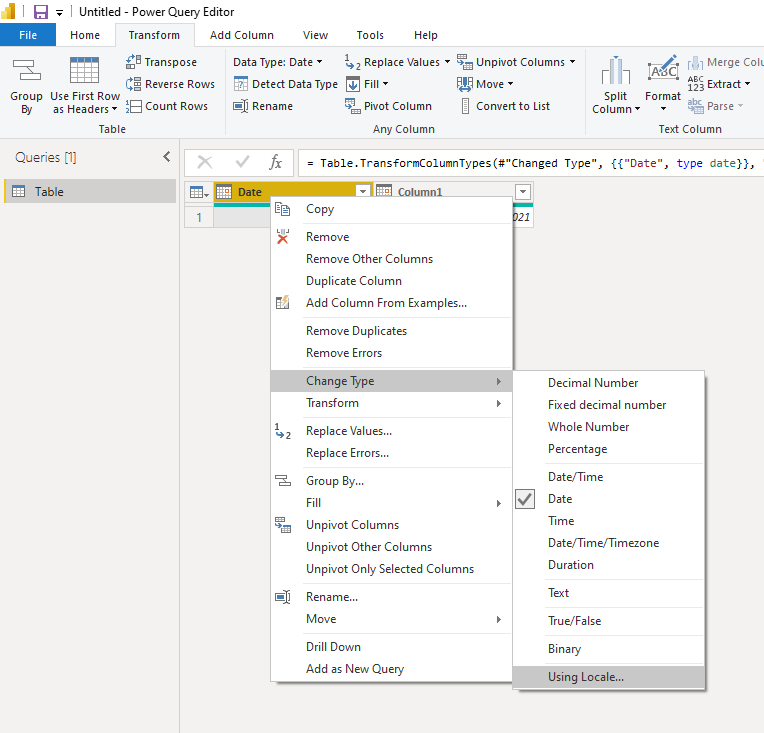Click the Replace Values ribbon icon
This screenshot has height=733, width=764.
click(x=352, y=62)
